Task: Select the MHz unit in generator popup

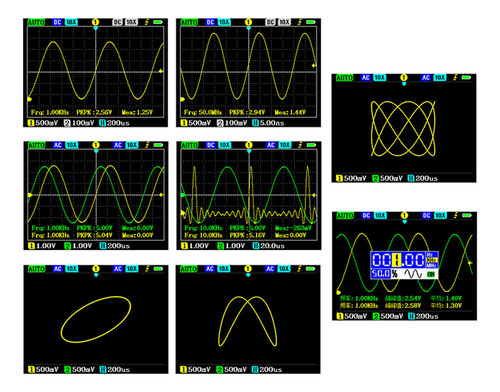Action: [x=431, y=265]
